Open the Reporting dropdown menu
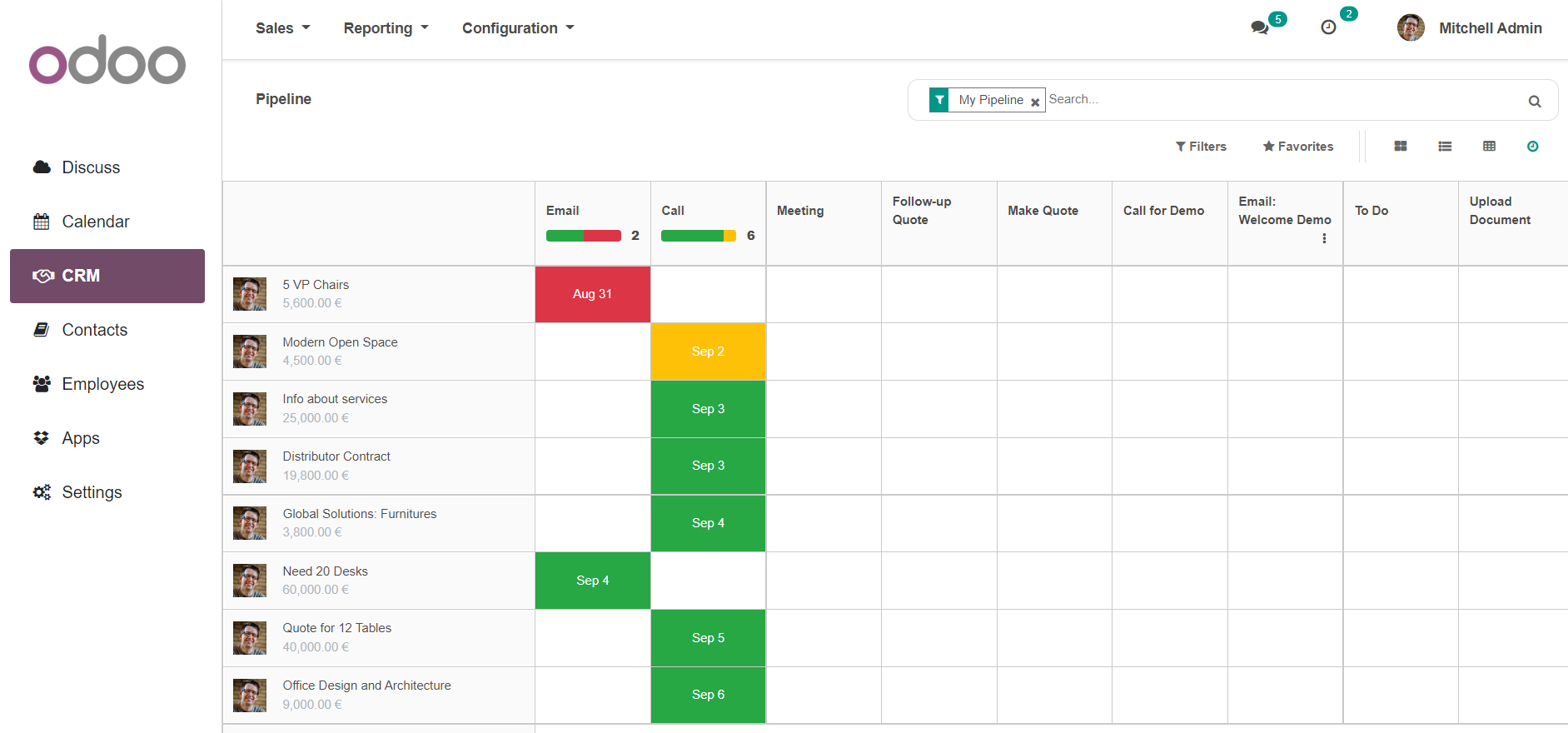Viewport: 1568px width, 733px height. tap(386, 28)
